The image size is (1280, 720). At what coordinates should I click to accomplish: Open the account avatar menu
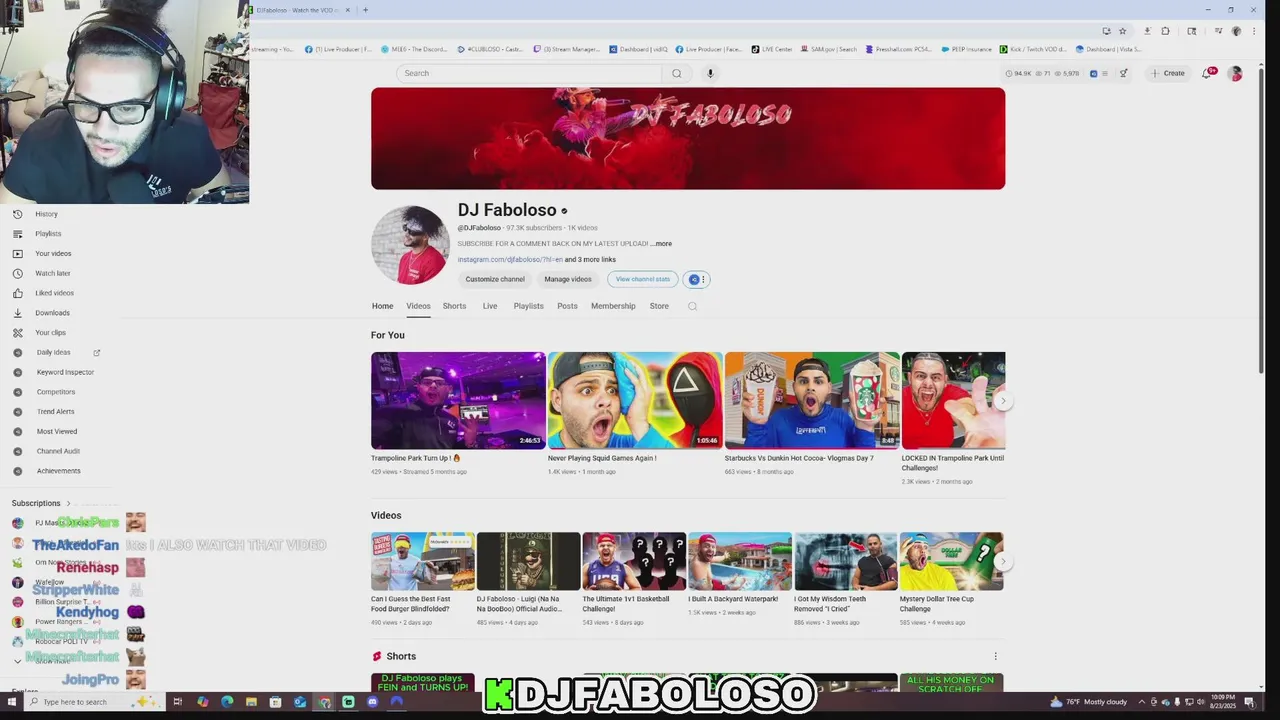pos(1235,73)
